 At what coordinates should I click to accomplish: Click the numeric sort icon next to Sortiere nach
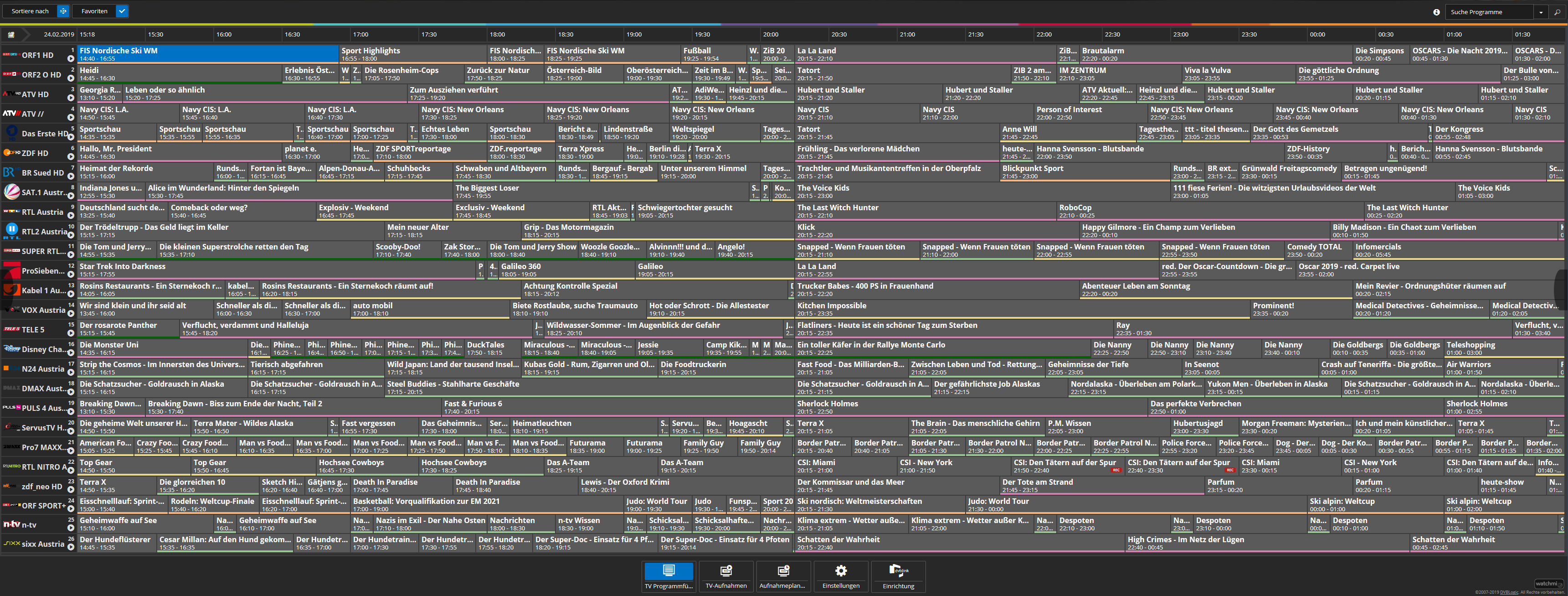(63, 11)
